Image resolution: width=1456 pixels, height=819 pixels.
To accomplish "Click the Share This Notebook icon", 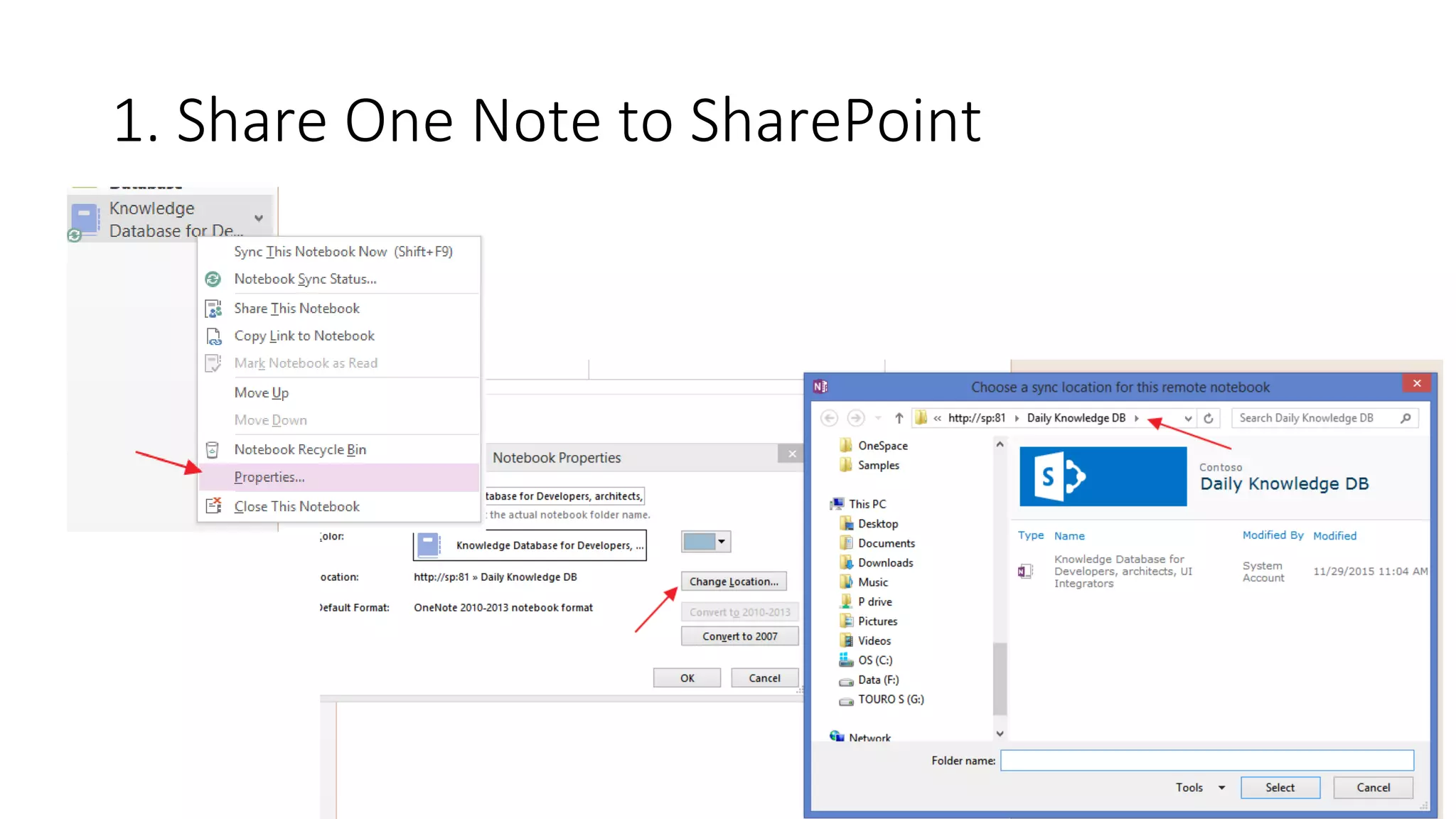I will tap(213, 309).
